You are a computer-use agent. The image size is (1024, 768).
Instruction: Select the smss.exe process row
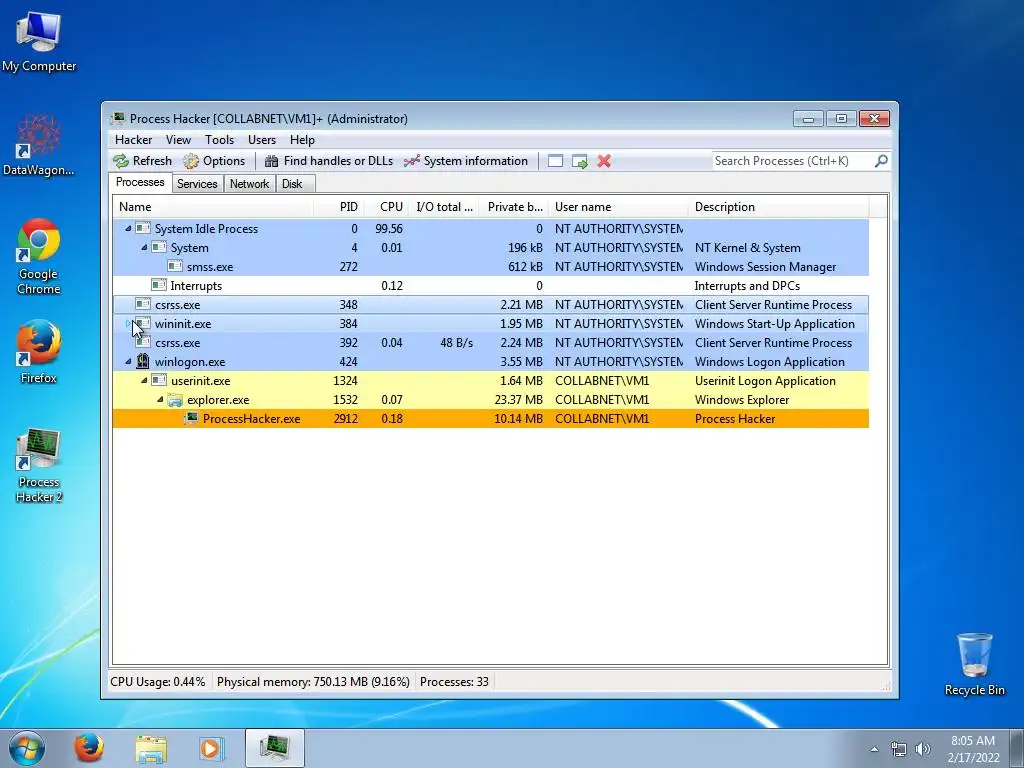pos(490,266)
